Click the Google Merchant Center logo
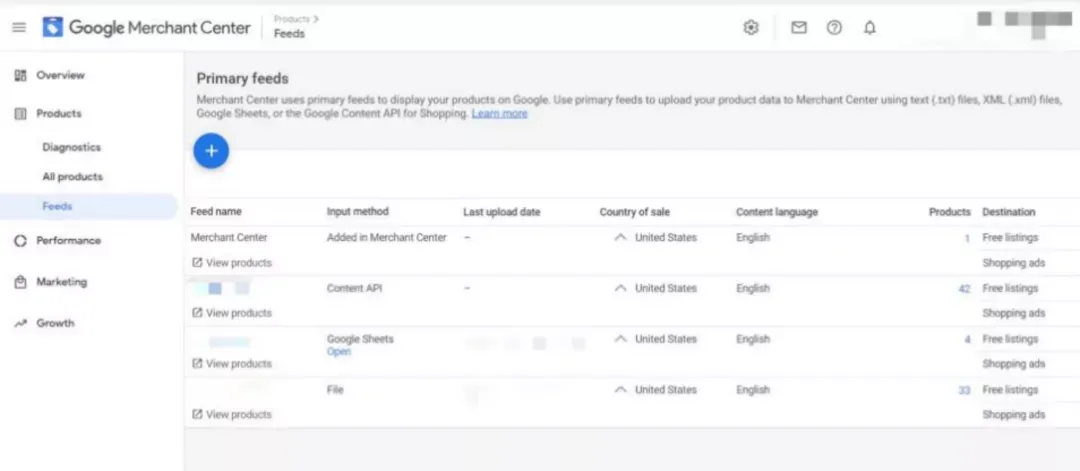 click(147, 28)
